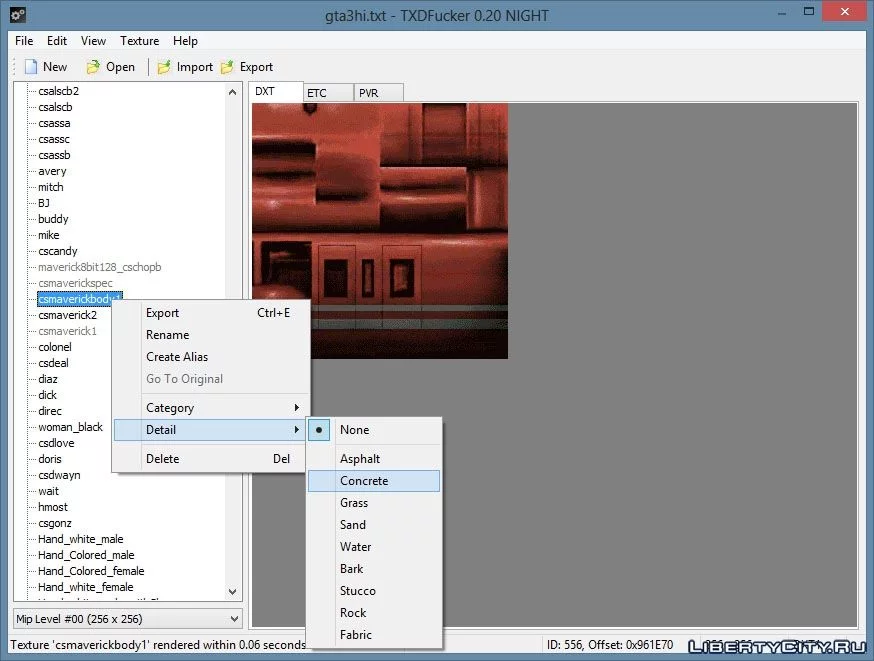Image resolution: width=874 pixels, height=661 pixels.
Task: Expand the Category submenu
Action: (x=212, y=407)
